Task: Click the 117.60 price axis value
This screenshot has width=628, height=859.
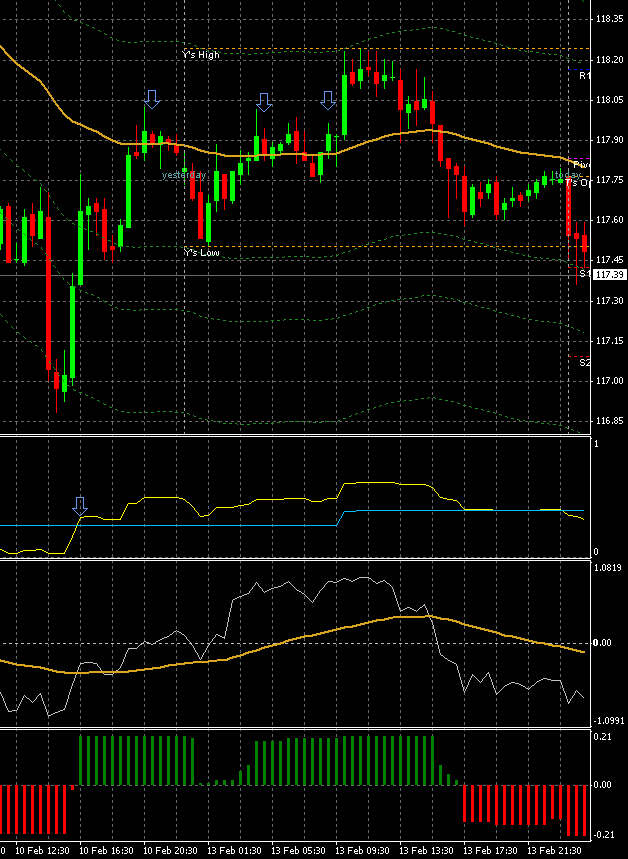Action: point(609,220)
